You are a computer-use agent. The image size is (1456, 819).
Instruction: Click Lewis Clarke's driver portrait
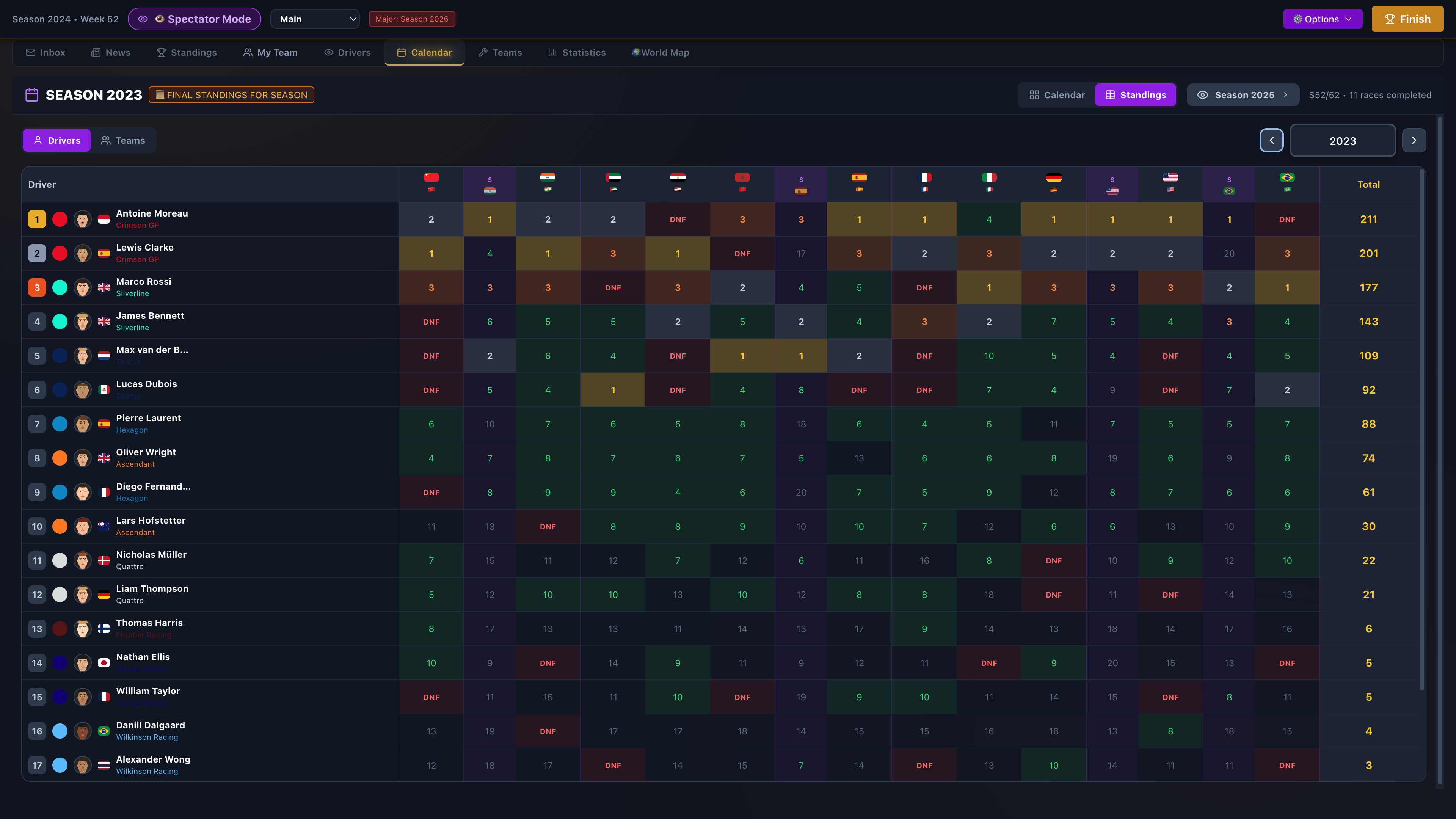pyautogui.click(x=83, y=253)
